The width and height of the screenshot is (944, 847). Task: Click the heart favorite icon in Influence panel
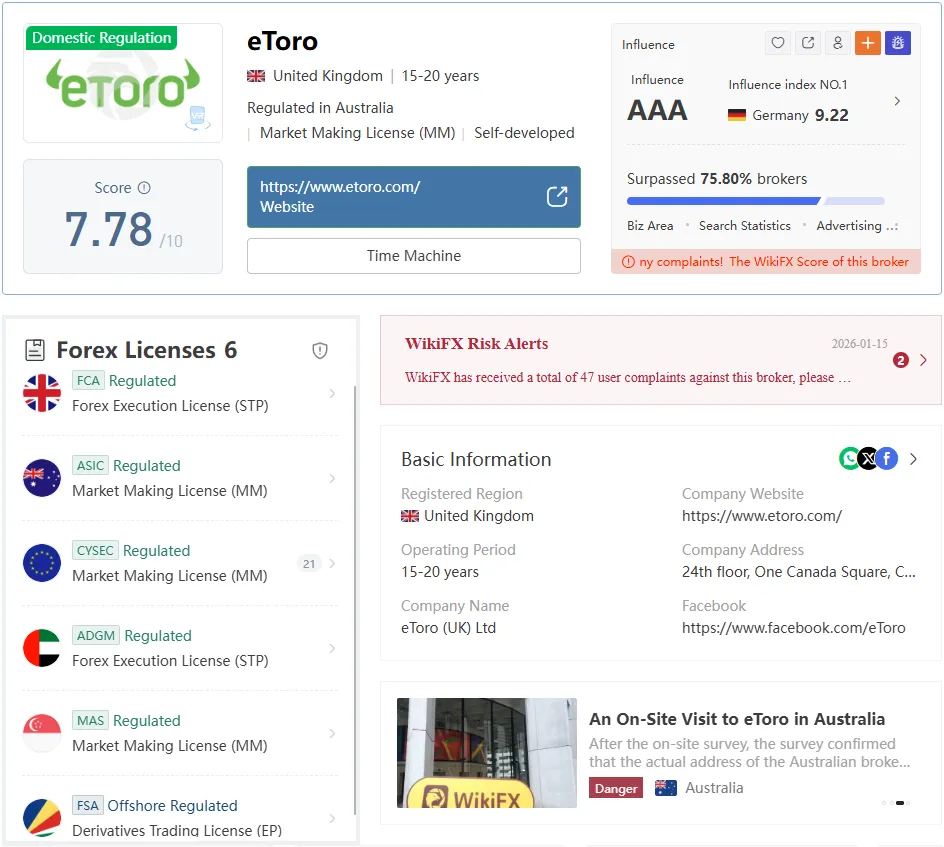click(x=778, y=43)
